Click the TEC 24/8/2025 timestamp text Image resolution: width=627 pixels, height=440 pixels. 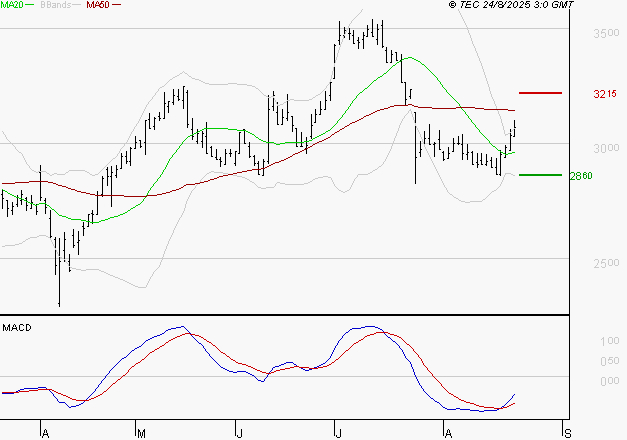(511, 5)
